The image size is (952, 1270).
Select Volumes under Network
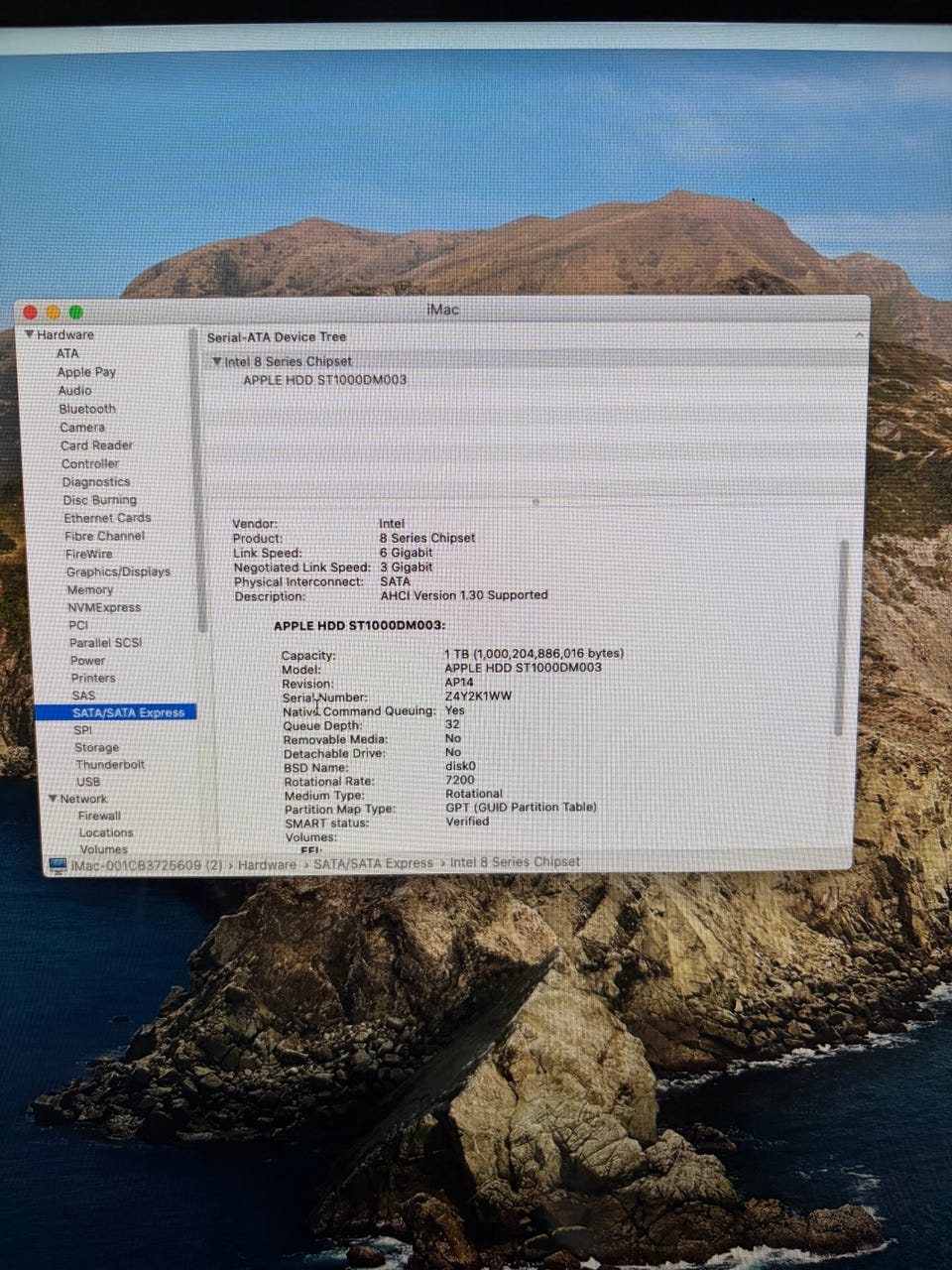click(104, 849)
